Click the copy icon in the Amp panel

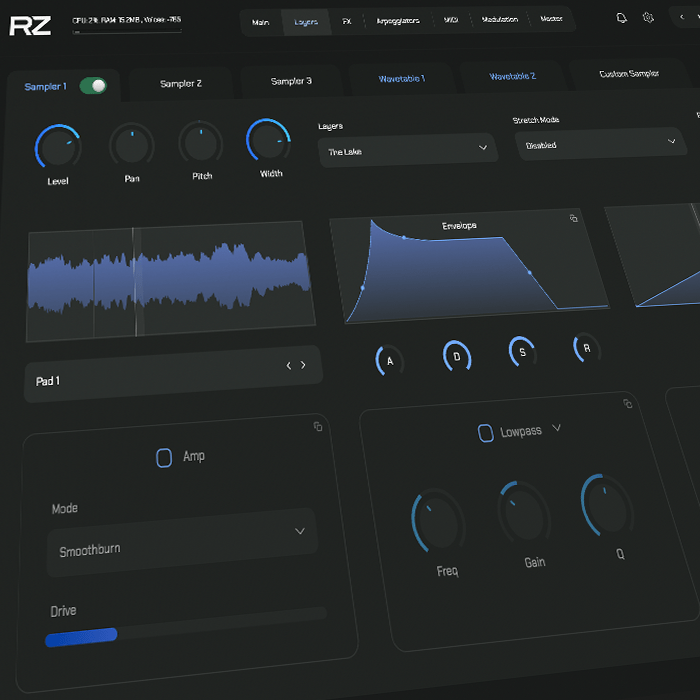coord(318,427)
